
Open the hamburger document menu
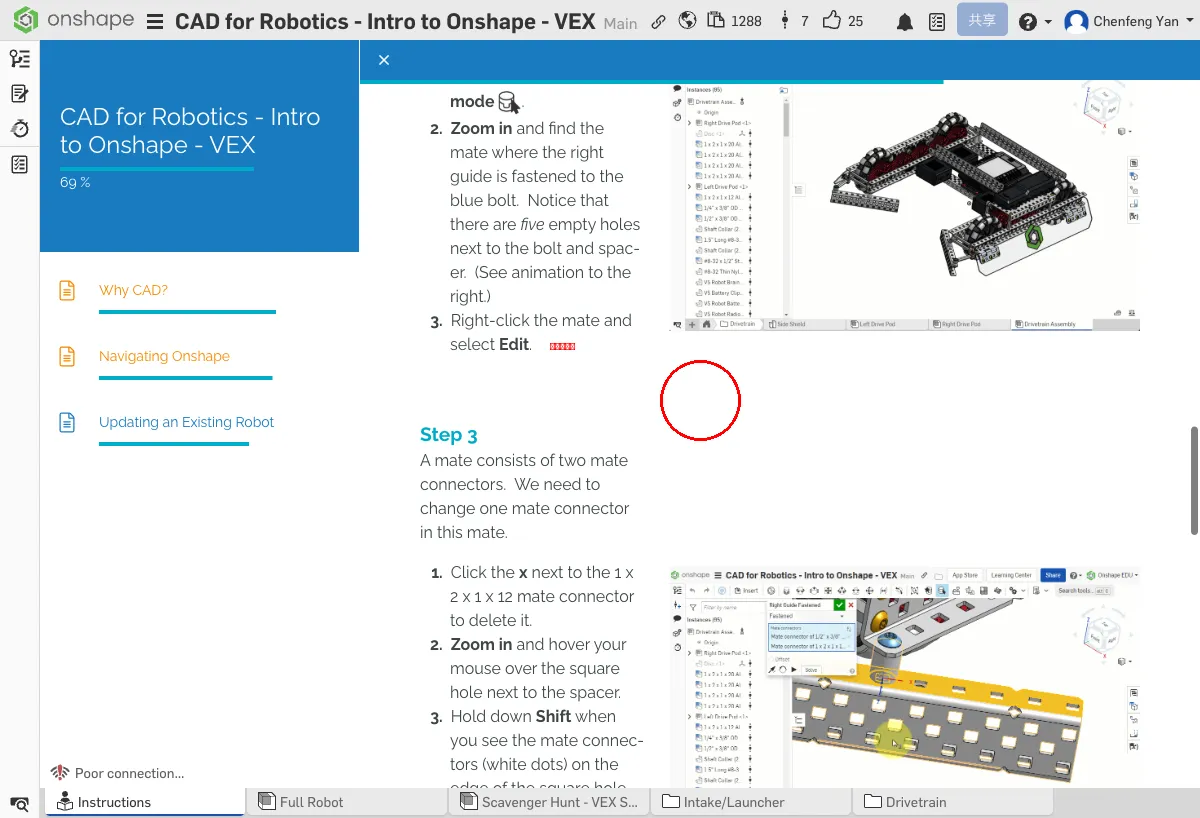[x=155, y=21]
